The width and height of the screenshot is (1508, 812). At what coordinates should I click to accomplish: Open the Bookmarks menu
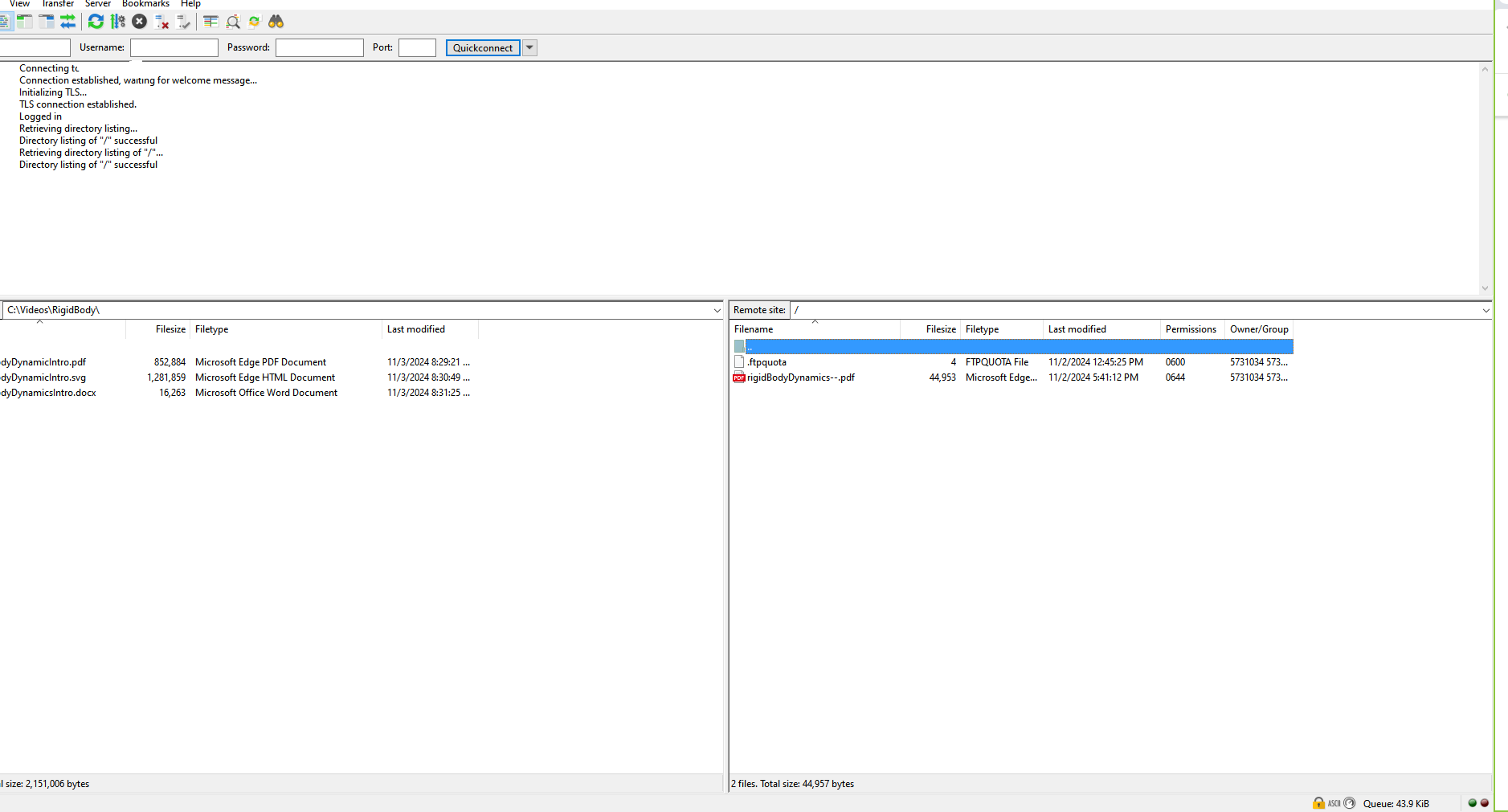coord(145,4)
